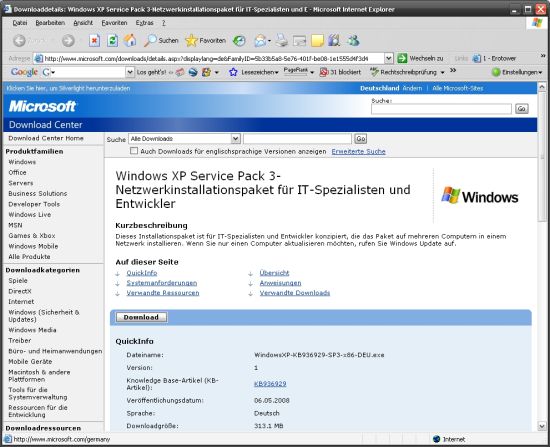Screen dimensions: 550x447
Task: Open Download Center Home in sidebar
Action: pyautogui.click(x=46, y=138)
